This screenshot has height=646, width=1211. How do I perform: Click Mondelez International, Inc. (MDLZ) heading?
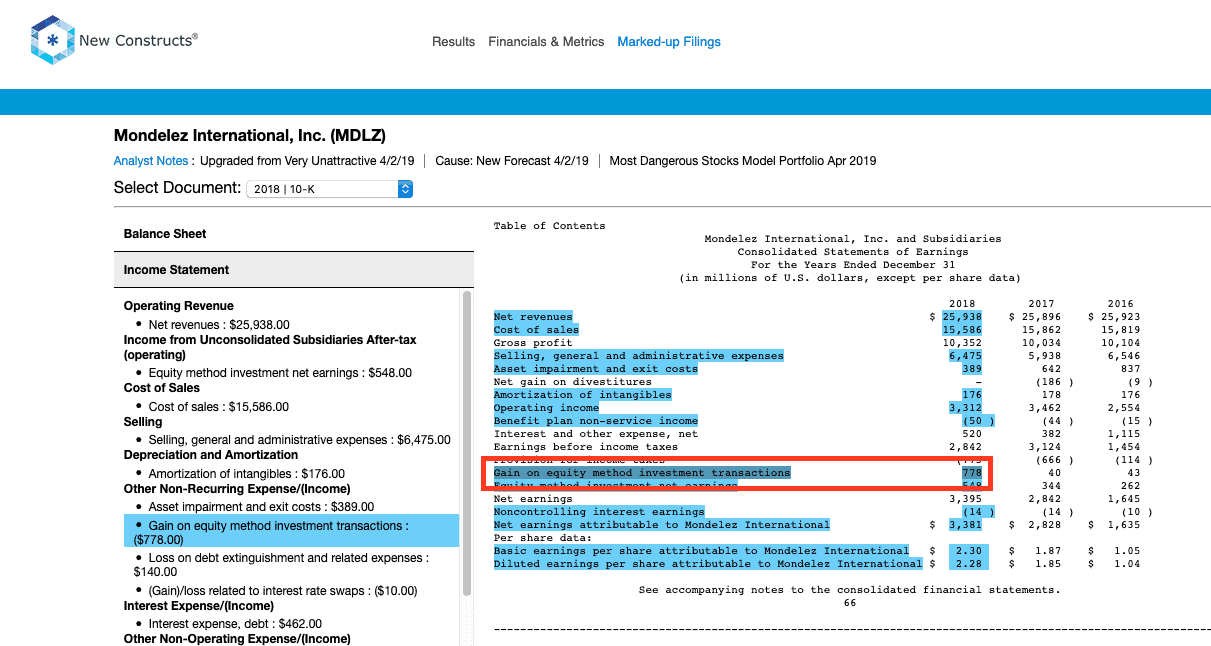click(250, 135)
